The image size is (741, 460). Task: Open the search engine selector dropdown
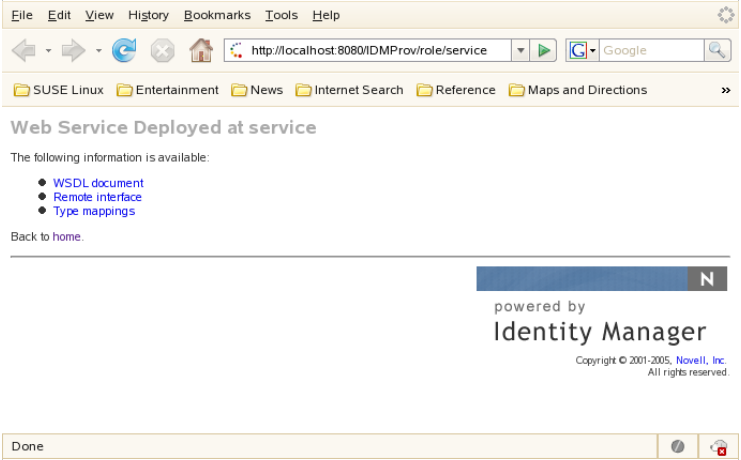coord(593,50)
